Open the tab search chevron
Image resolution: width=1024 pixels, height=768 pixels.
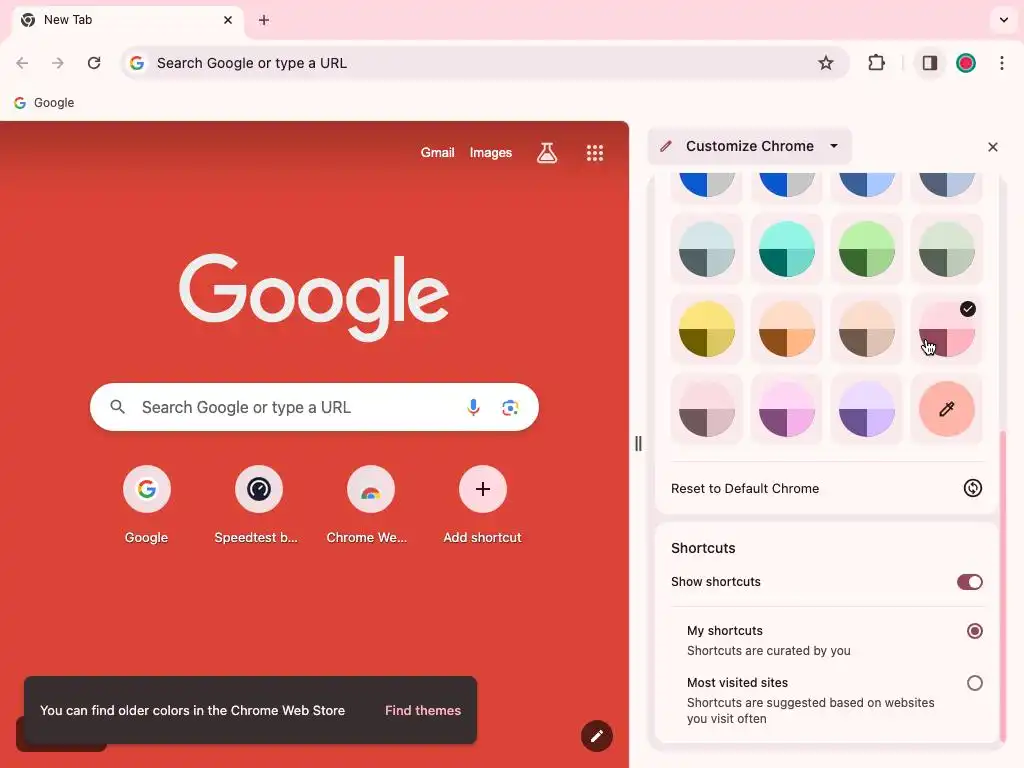[1004, 20]
